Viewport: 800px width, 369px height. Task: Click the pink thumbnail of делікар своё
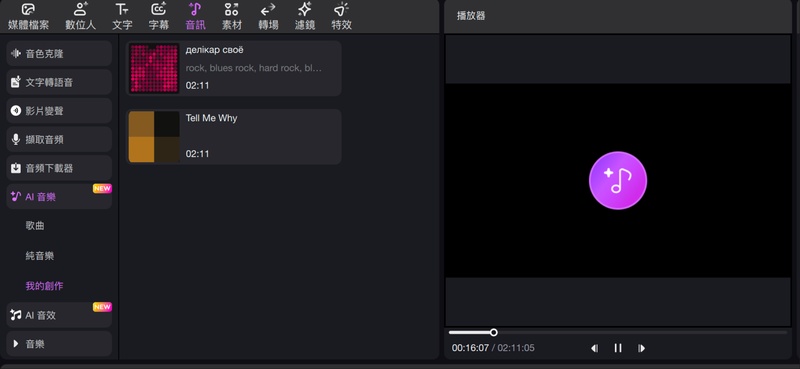click(x=154, y=68)
